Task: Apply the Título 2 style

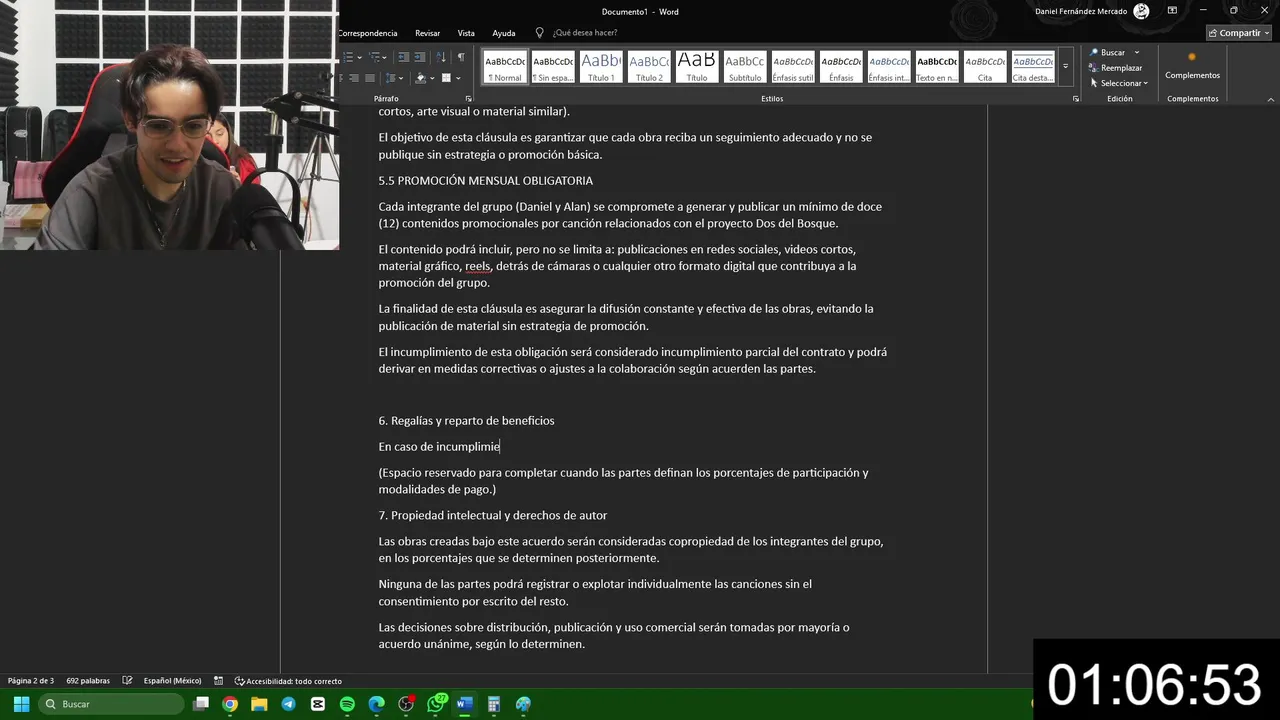Action: tap(649, 67)
